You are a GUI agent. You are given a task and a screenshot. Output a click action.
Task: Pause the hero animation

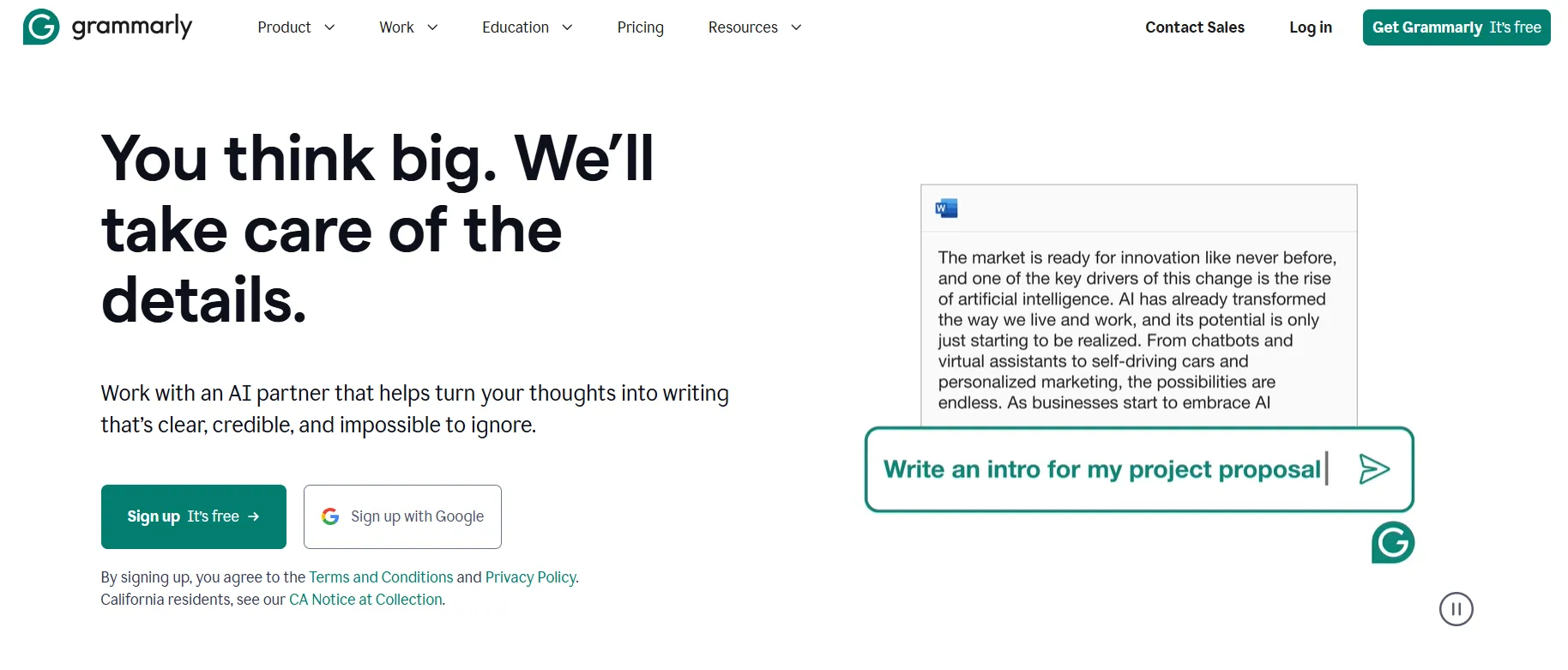tap(1456, 609)
